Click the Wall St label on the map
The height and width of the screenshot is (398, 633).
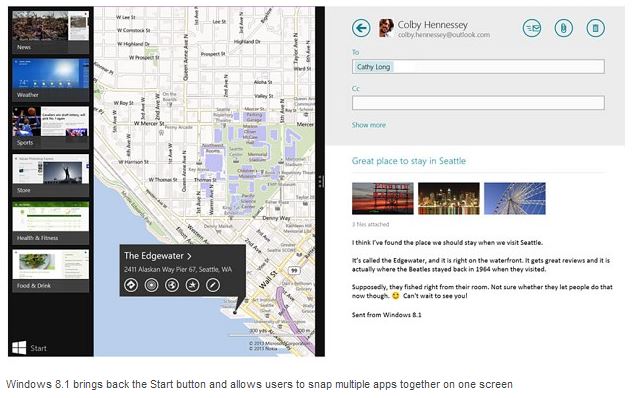[268, 279]
